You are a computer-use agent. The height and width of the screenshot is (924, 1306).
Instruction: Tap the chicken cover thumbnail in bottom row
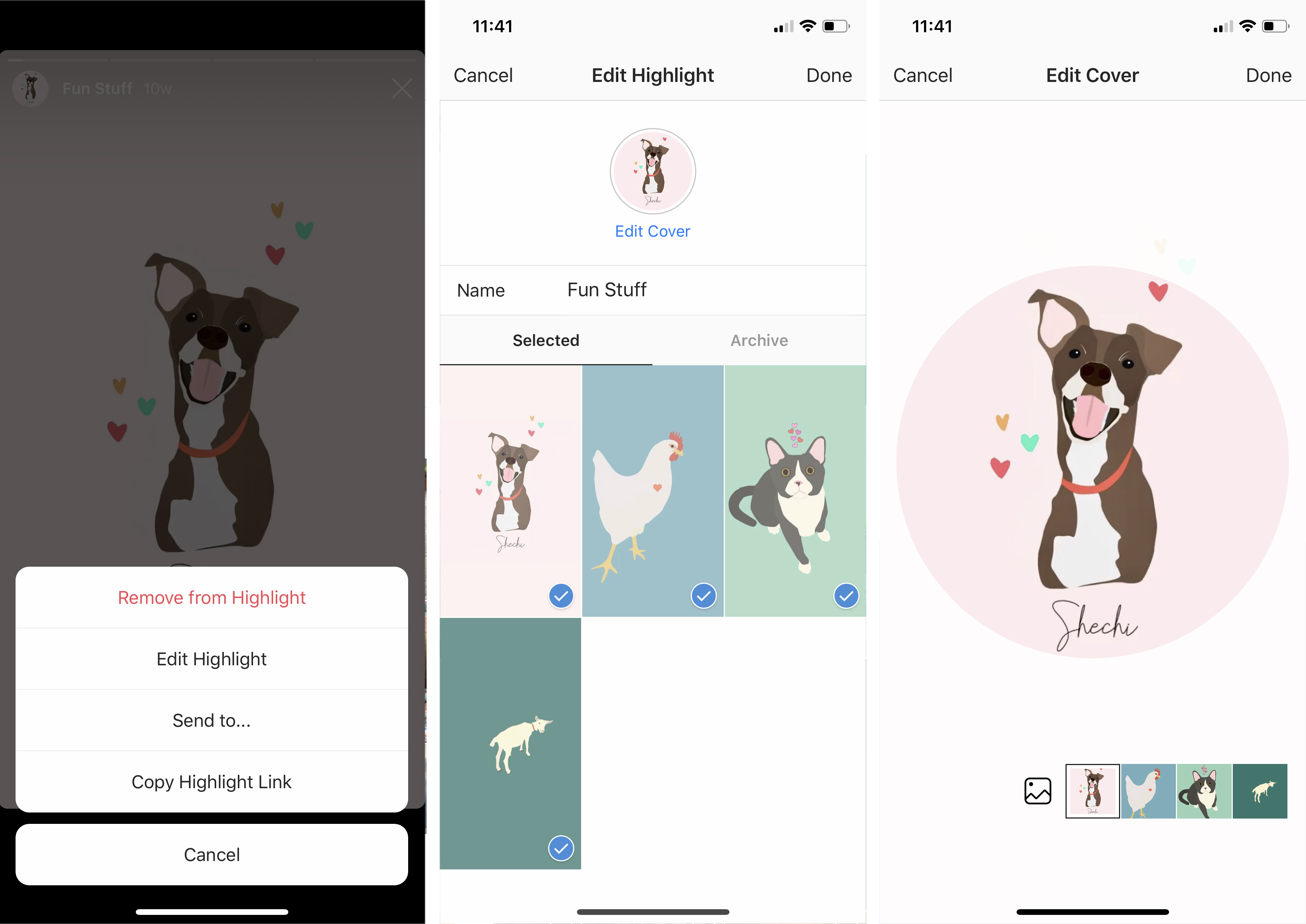tap(1147, 790)
